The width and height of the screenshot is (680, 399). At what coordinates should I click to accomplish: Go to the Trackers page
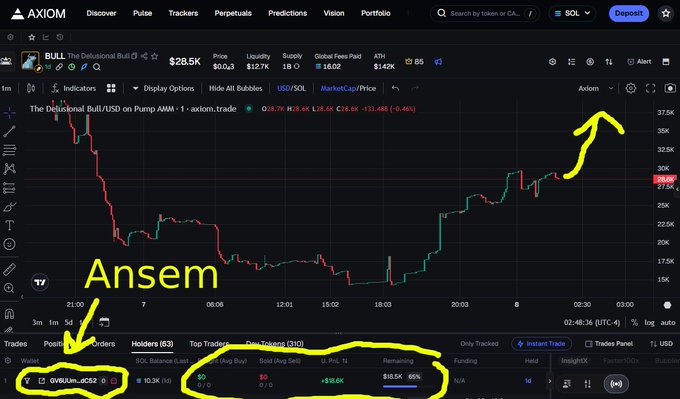tap(183, 13)
